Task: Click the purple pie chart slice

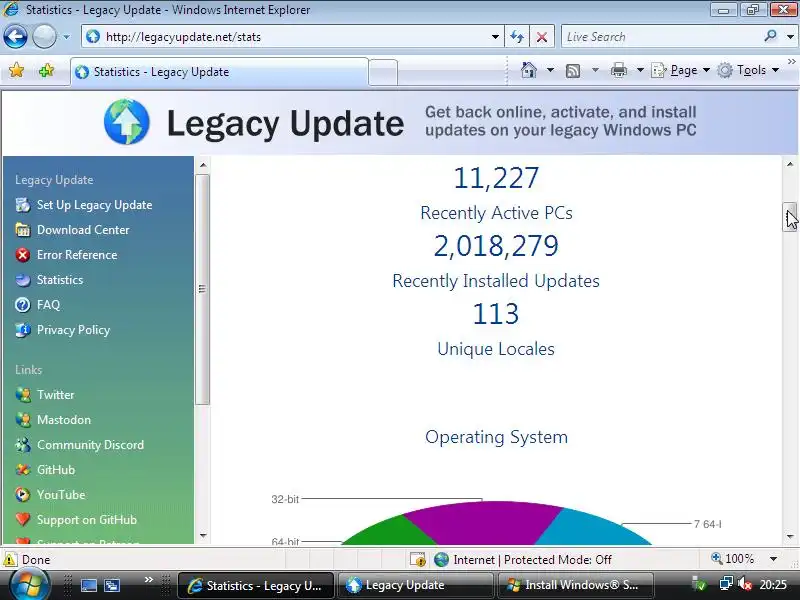Action: pos(485,523)
